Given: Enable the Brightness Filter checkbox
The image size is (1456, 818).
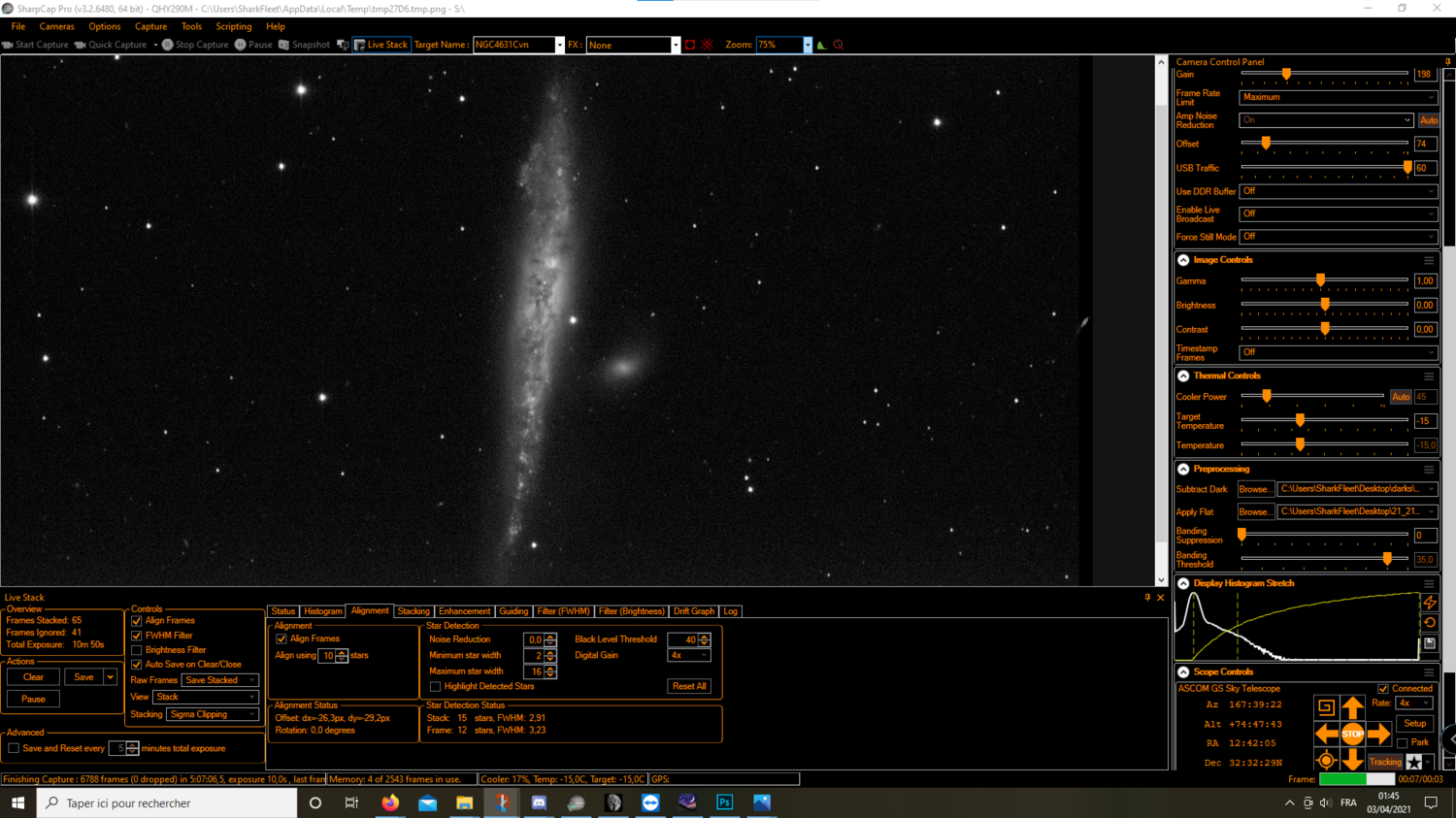Looking at the screenshot, I should click(x=136, y=650).
